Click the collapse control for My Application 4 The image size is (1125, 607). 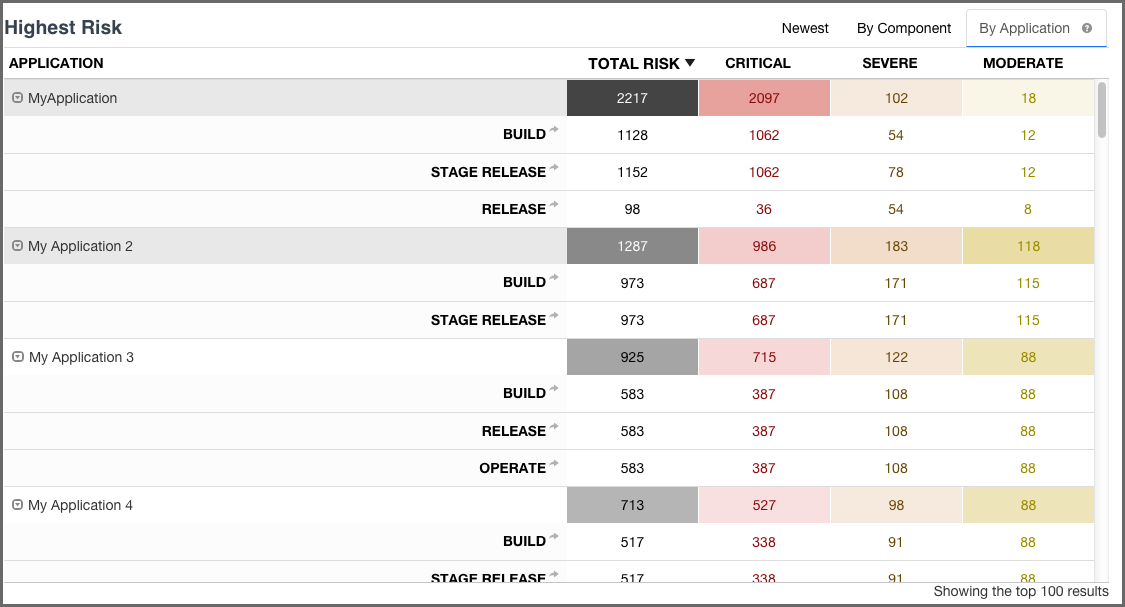16,505
